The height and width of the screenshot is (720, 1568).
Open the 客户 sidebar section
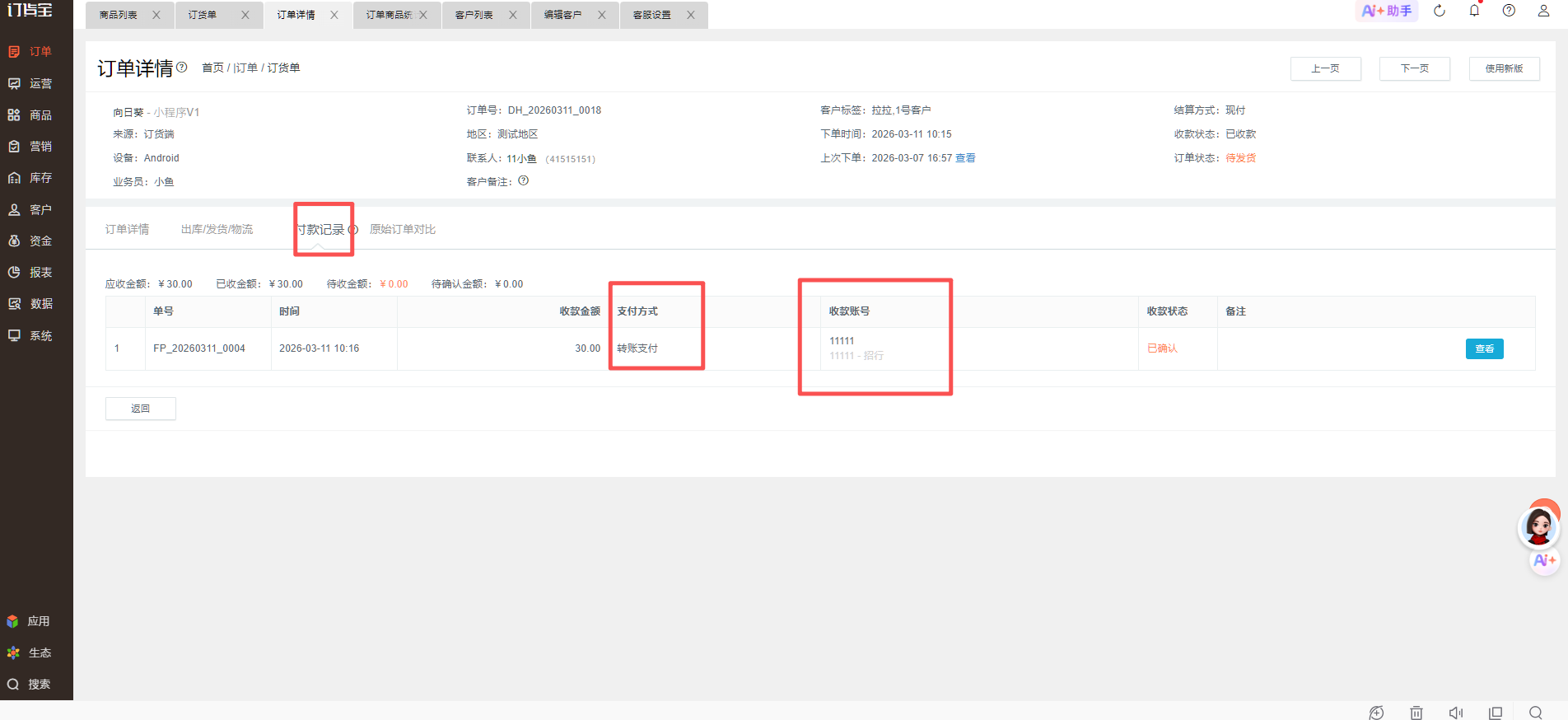30,210
